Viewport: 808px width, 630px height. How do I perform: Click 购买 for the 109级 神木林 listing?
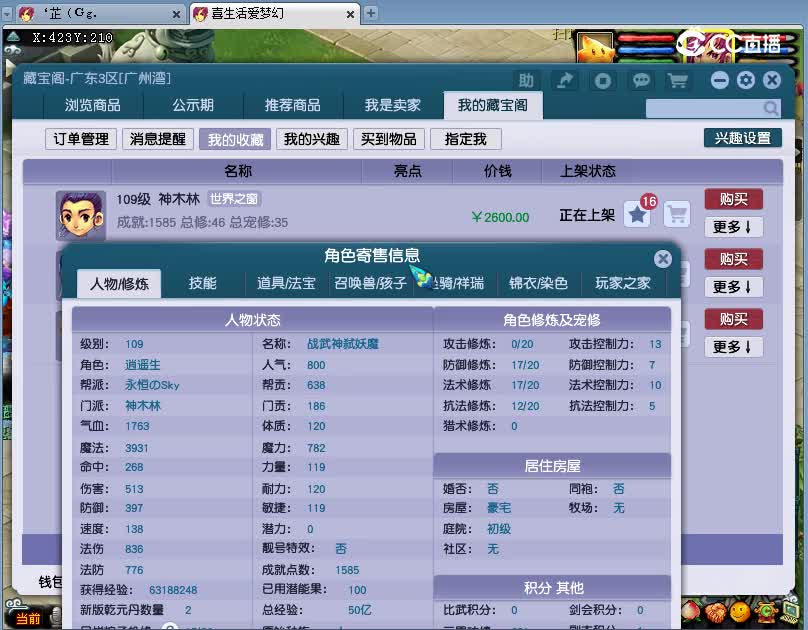(734, 199)
